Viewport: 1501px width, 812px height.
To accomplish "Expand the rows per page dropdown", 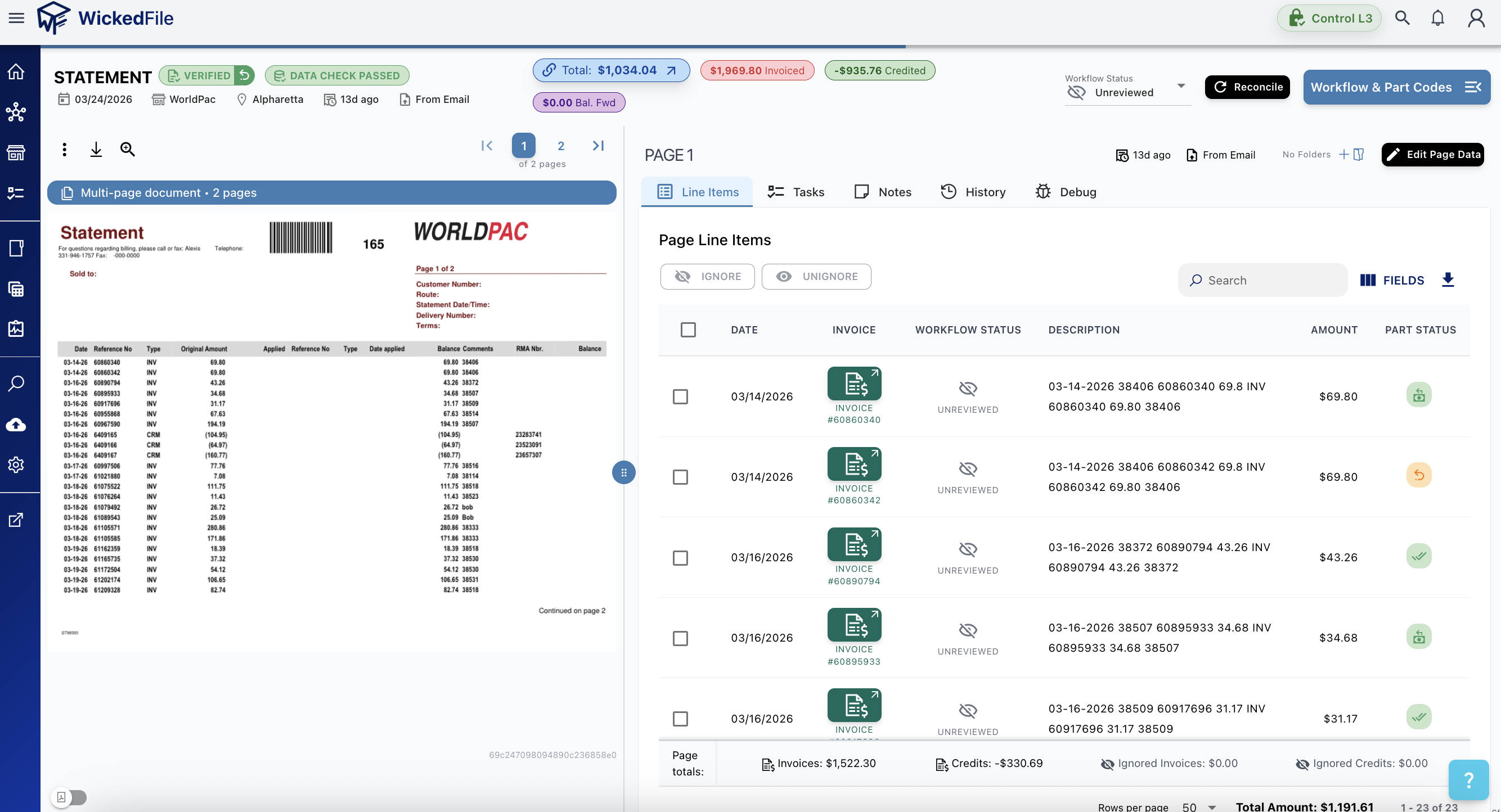I will coord(1198,807).
